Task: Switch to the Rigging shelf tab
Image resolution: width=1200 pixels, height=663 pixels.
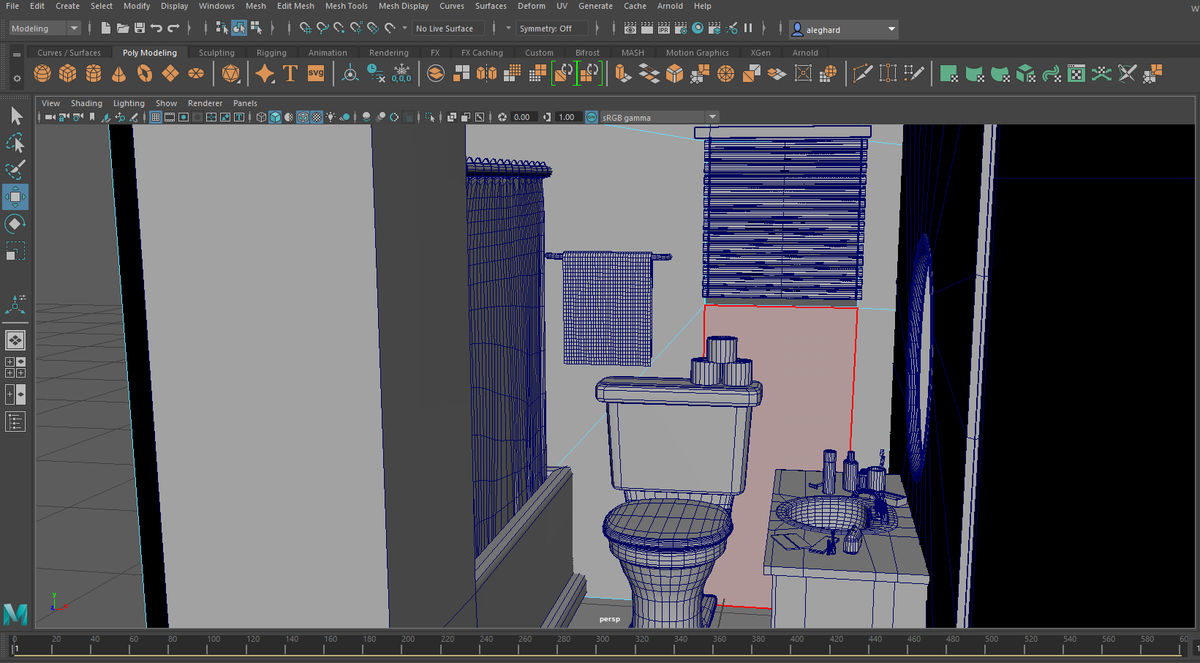Action: click(x=271, y=52)
